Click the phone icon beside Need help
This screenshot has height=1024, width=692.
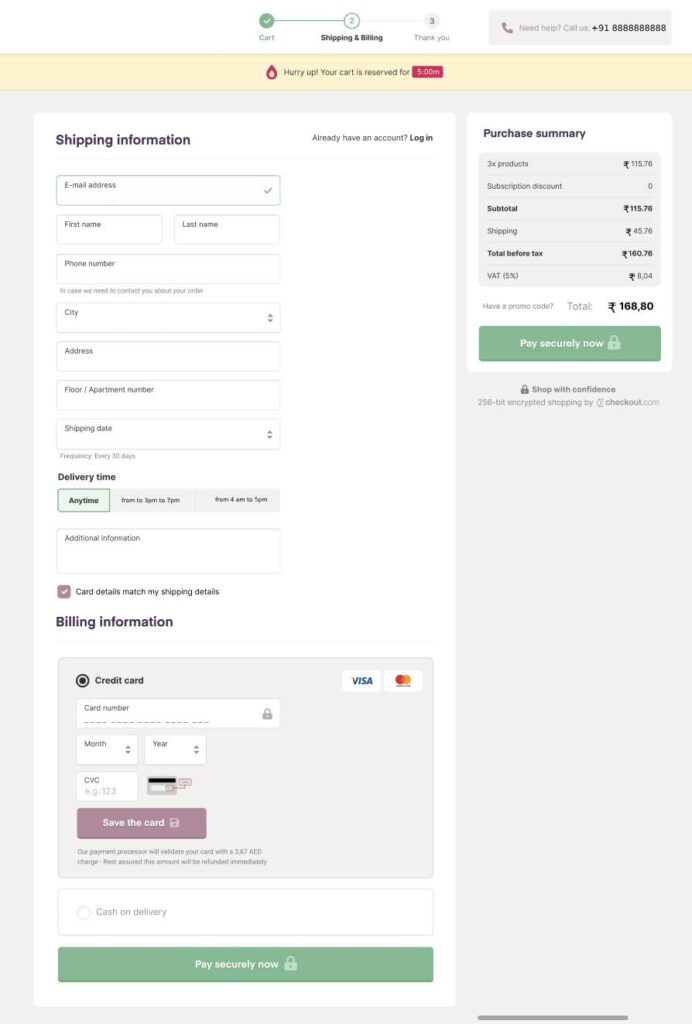click(507, 28)
